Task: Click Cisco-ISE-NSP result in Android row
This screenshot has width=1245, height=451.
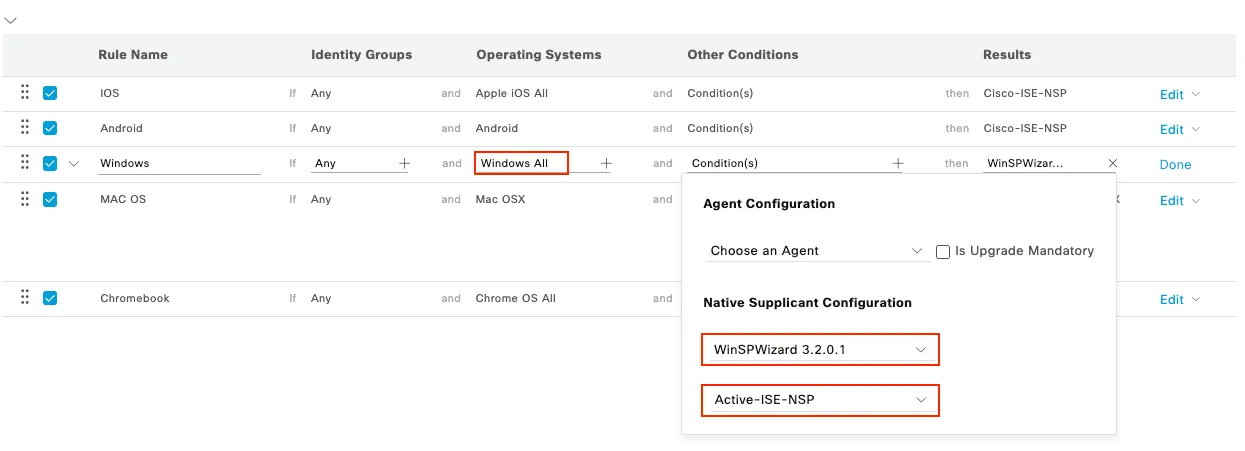Action: (1025, 128)
